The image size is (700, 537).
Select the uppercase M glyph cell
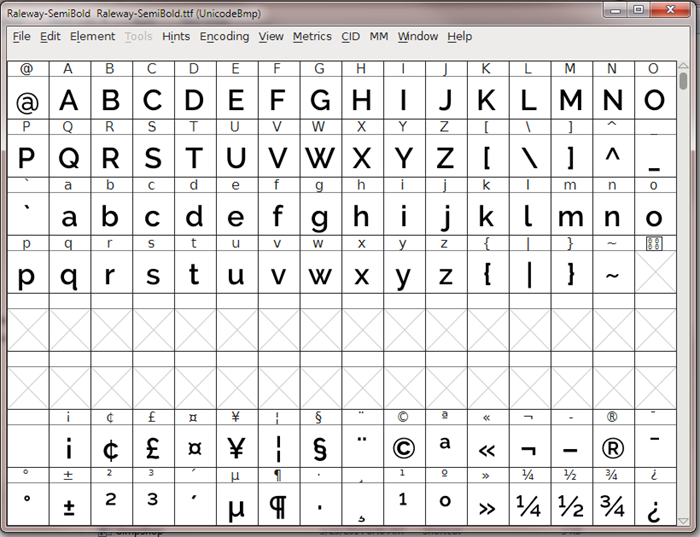pos(572,98)
